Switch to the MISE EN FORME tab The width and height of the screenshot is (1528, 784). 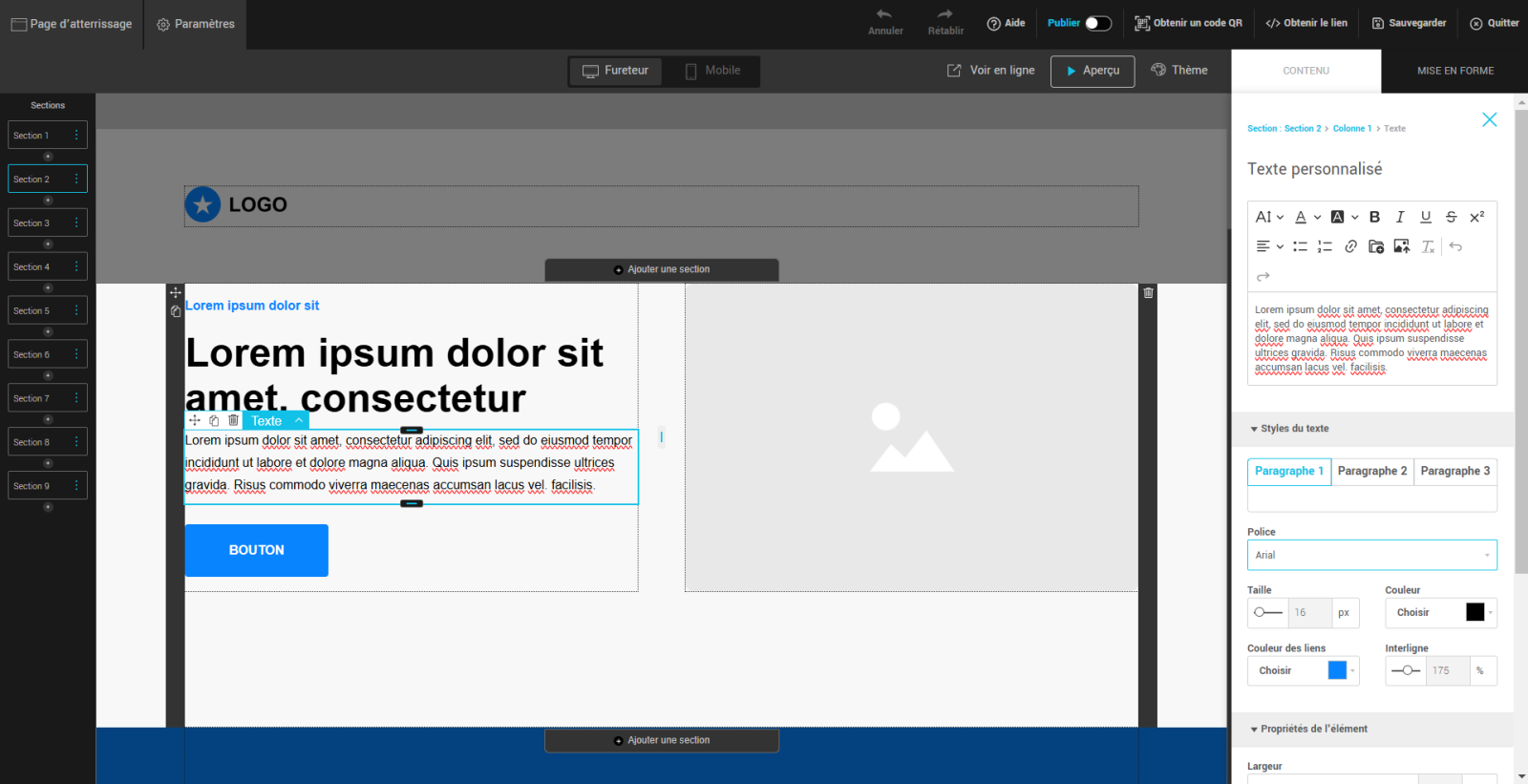(x=1454, y=71)
